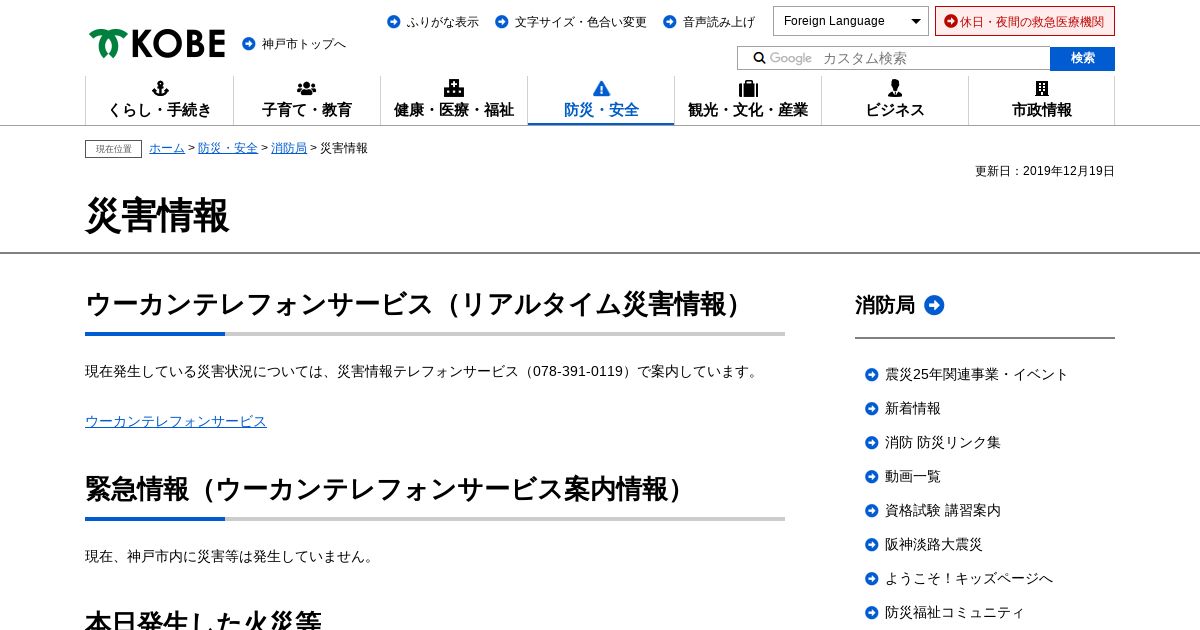Open 震災25年関連事業・イベント sidebar link

[x=976, y=374]
